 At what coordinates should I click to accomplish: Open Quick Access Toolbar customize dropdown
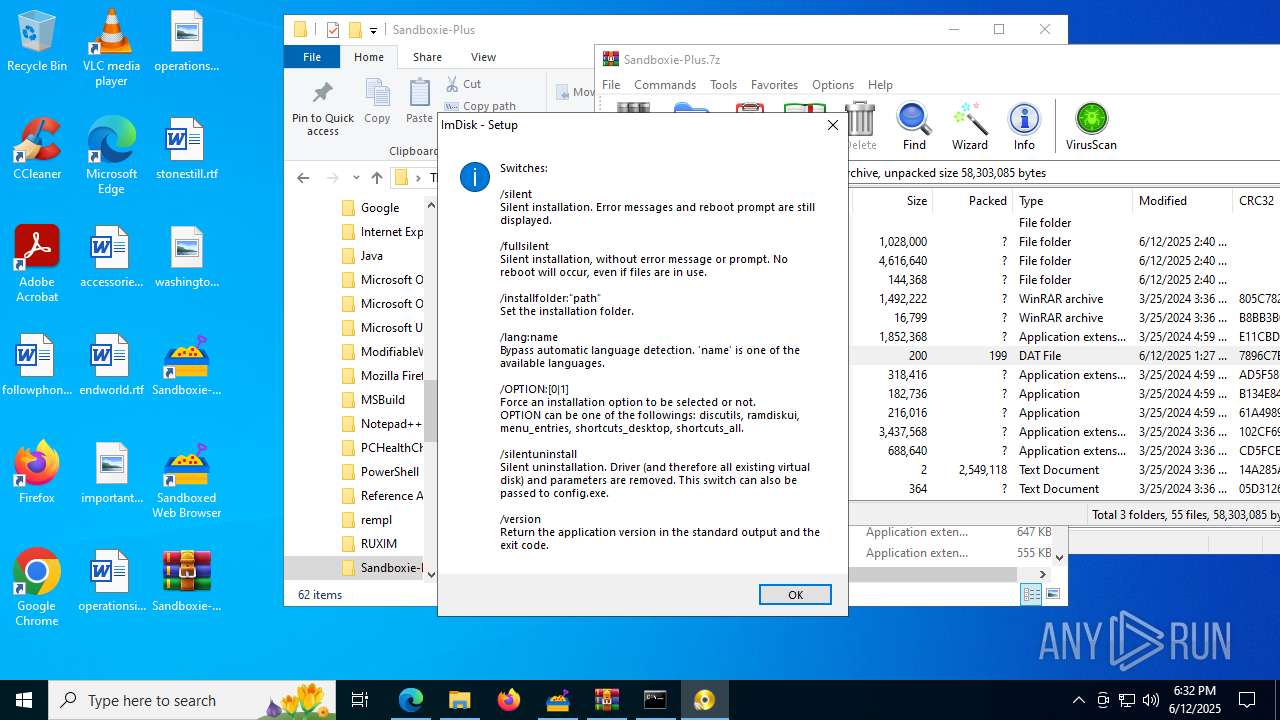373,30
